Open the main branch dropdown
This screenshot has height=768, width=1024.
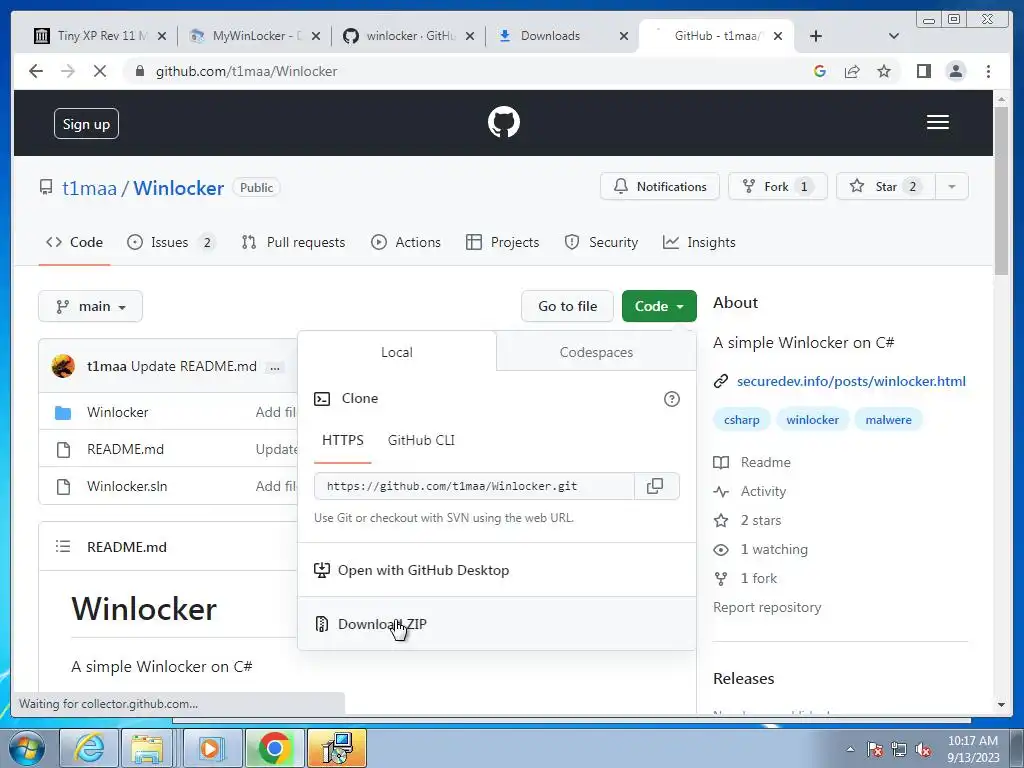pos(90,306)
